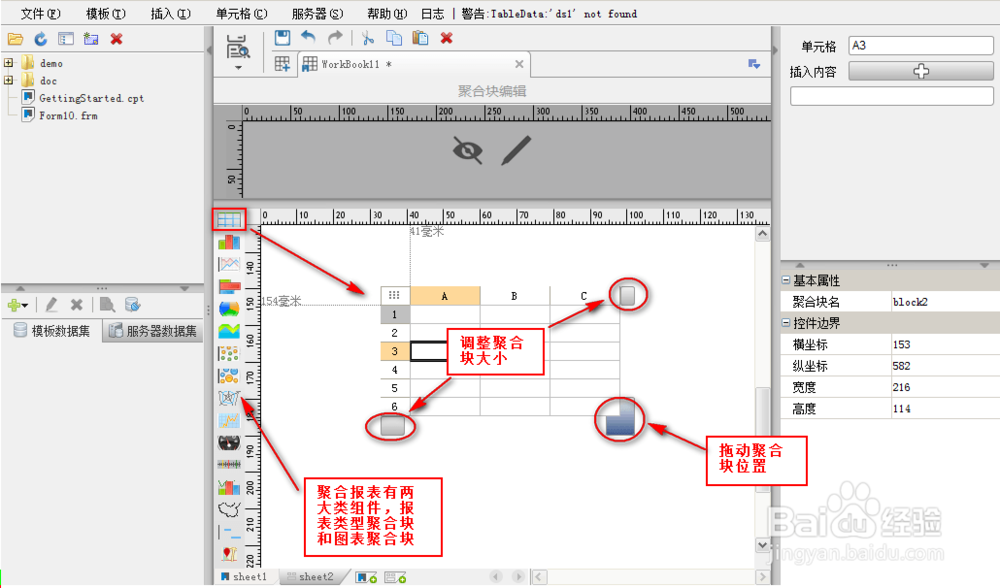Open the 文件(F) menu
This screenshot has width=1000, height=588.
pyautogui.click(x=40, y=13)
